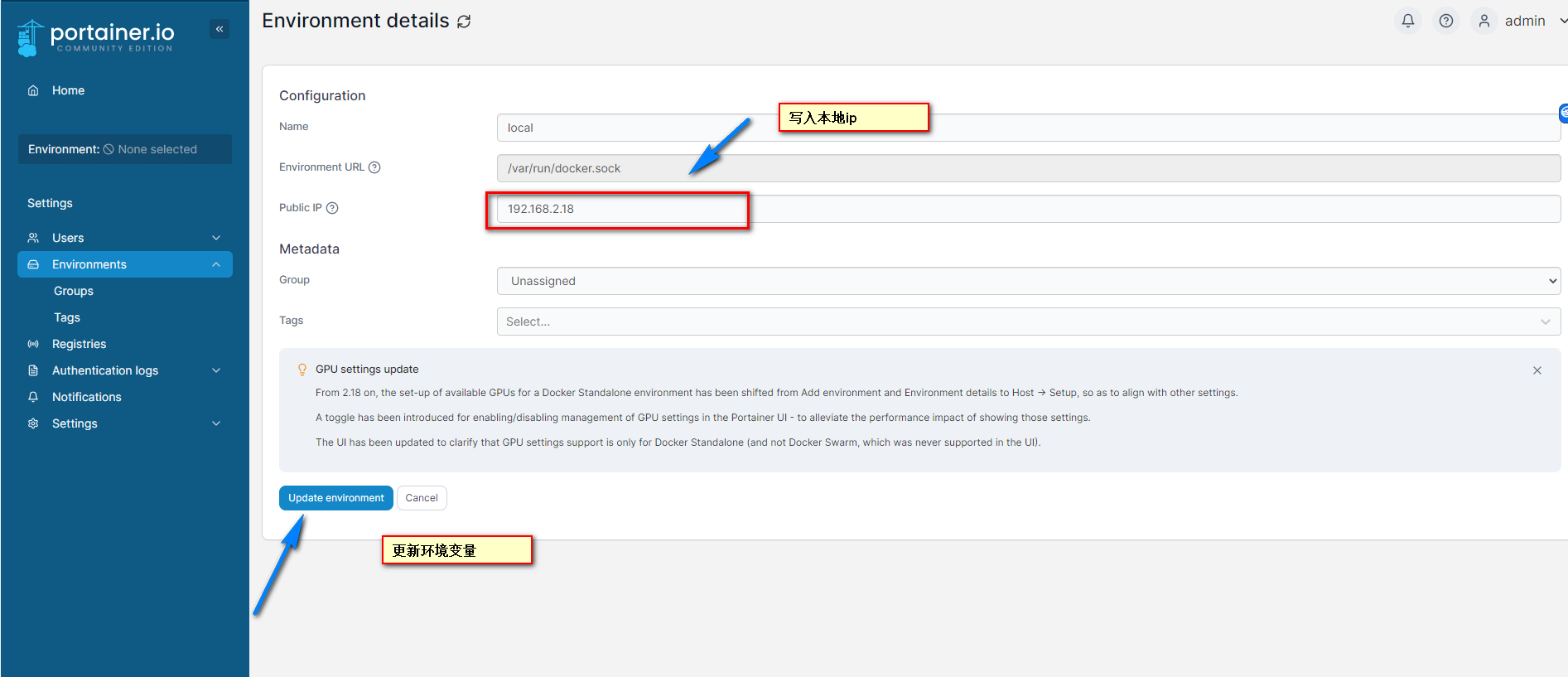1568x677 pixels.
Task: Open the Tags select dropdown
Action: click(x=1028, y=322)
